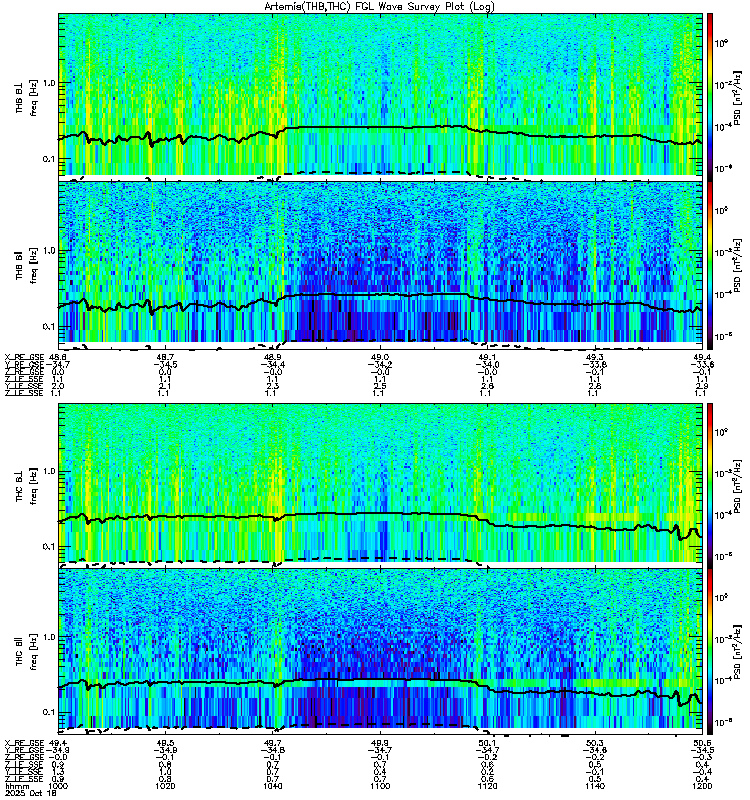The image size is (750, 800).
Task: Click the PSD [nT²/Hz] label of the THB B-parallel panel
Action: click(x=737, y=265)
